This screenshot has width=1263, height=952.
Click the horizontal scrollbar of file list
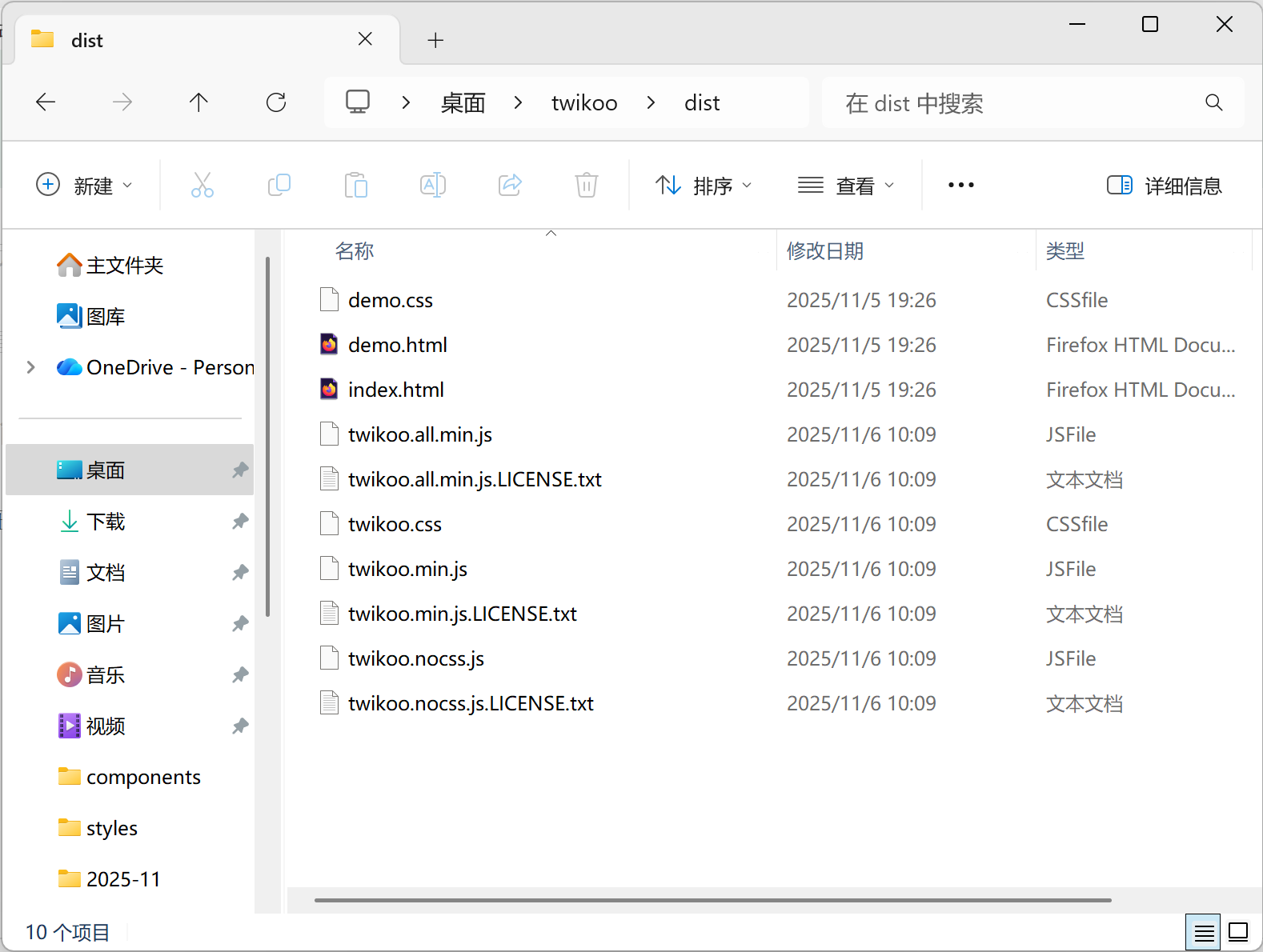point(713,900)
